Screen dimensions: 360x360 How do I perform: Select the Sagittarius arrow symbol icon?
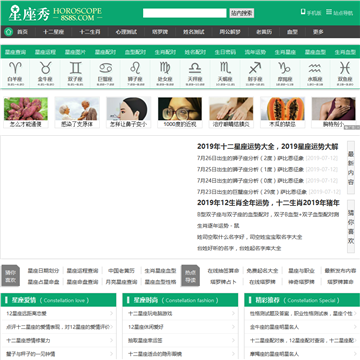(255, 68)
